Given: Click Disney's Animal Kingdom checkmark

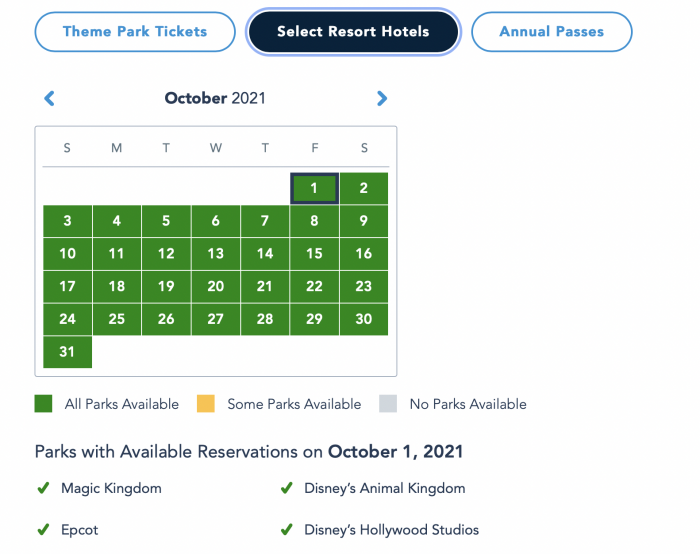Looking at the screenshot, I should [x=286, y=489].
